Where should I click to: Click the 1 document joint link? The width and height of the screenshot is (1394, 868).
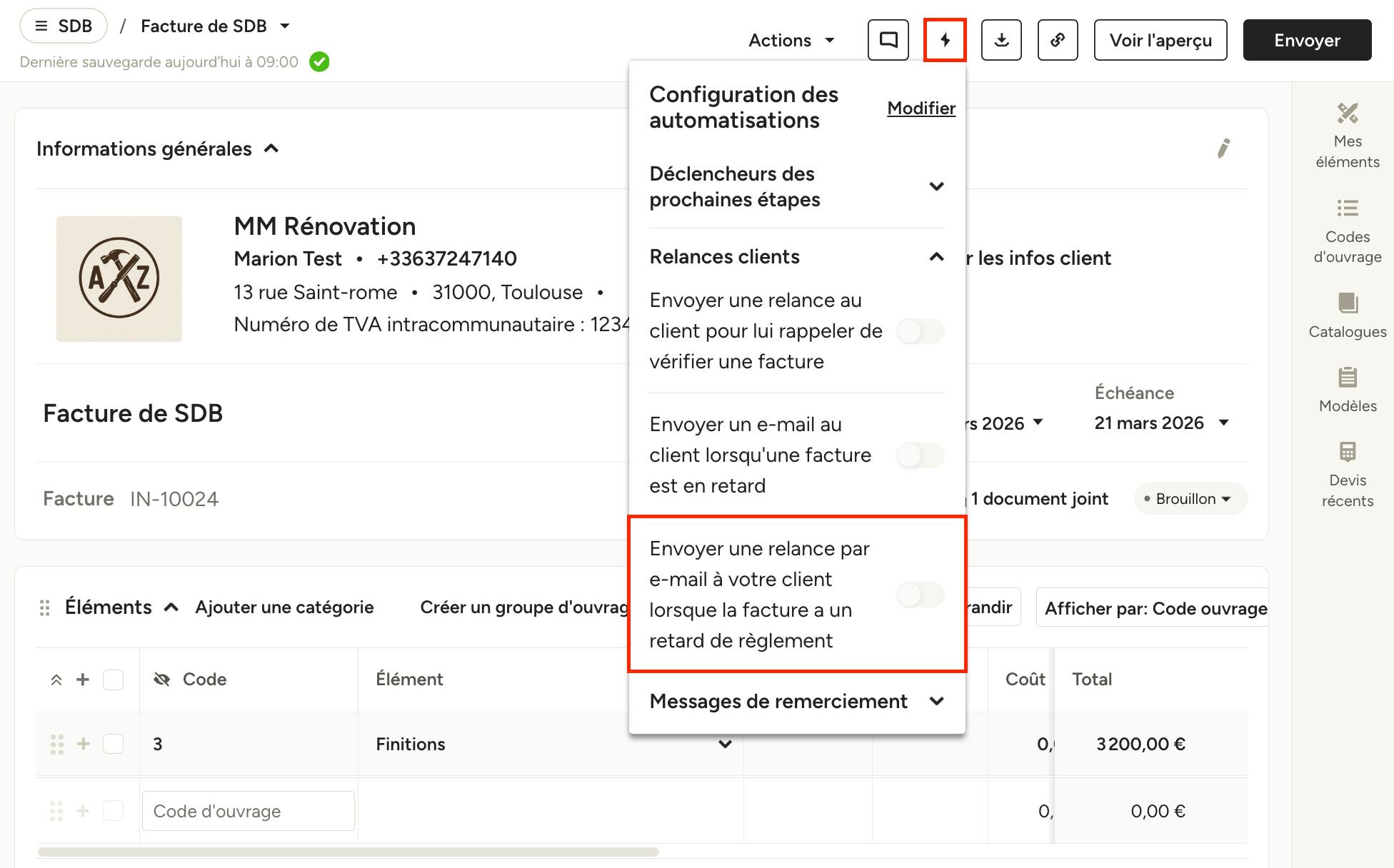click(1040, 499)
